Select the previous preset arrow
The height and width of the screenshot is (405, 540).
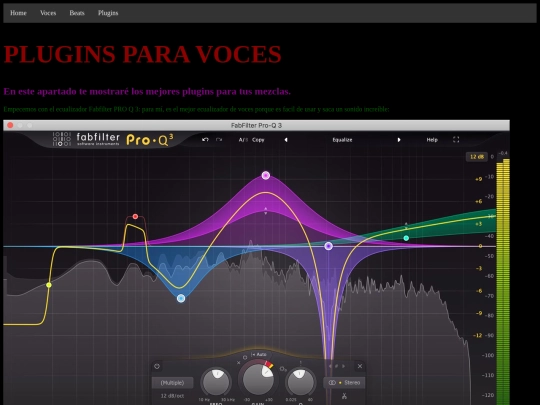286,140
